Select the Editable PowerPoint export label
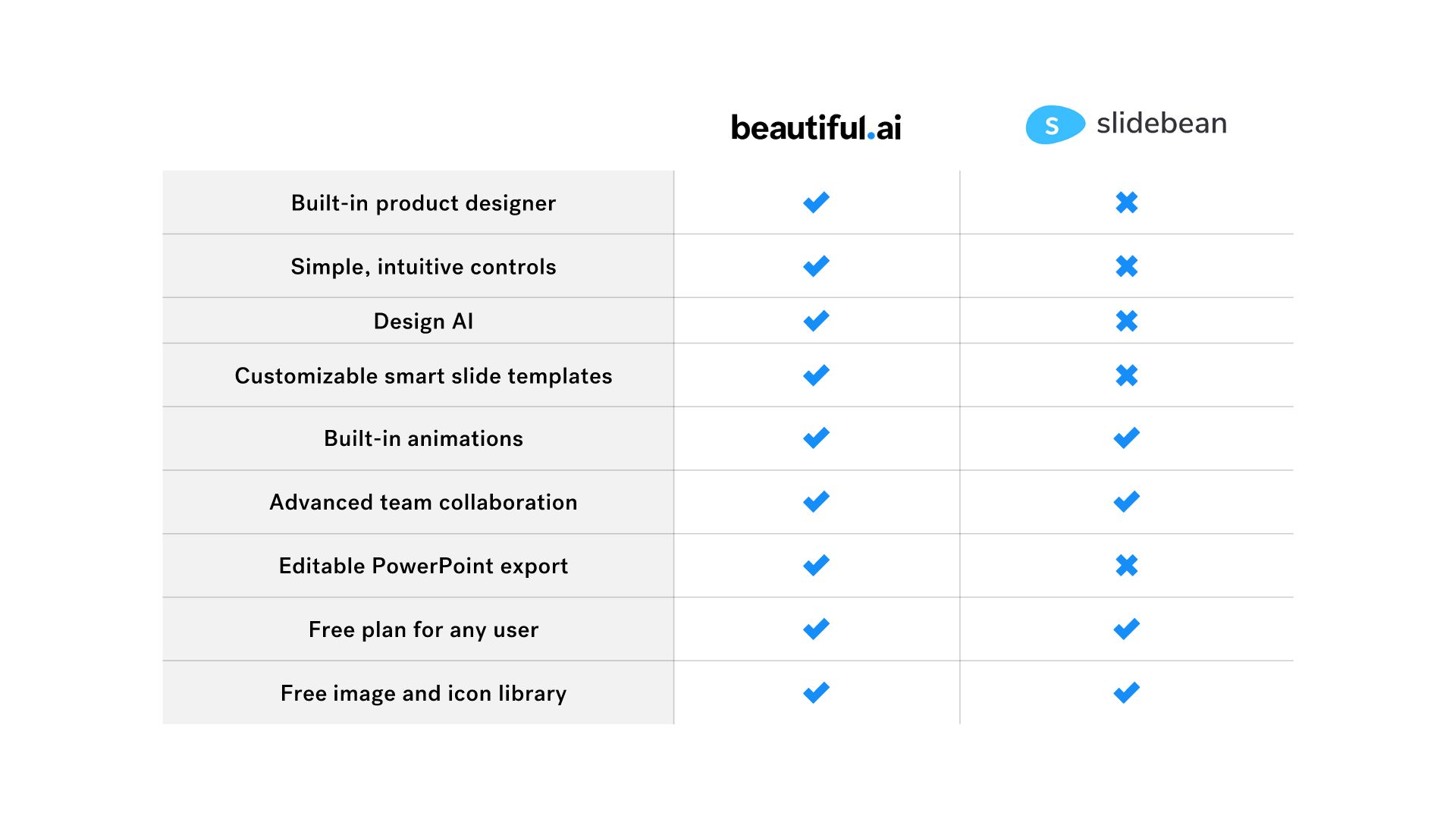This screenshot has height=819, width=1456. [x=423, y=566]
